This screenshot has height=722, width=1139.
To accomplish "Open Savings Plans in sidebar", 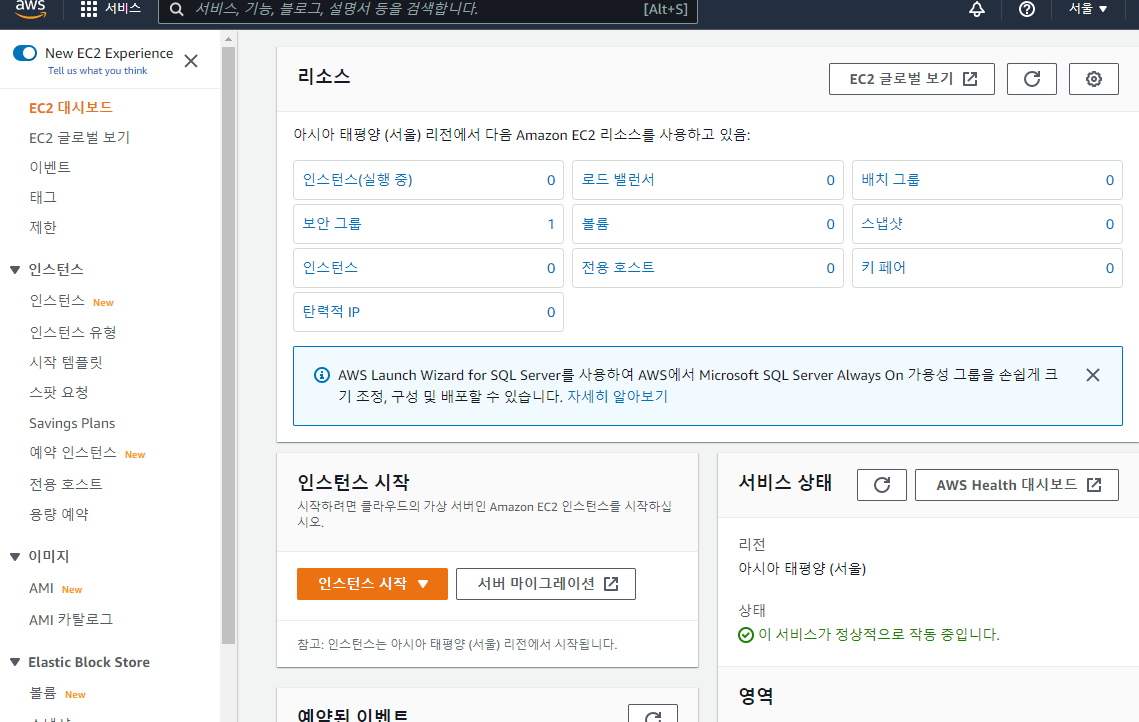I will click(x=72, y=423).
